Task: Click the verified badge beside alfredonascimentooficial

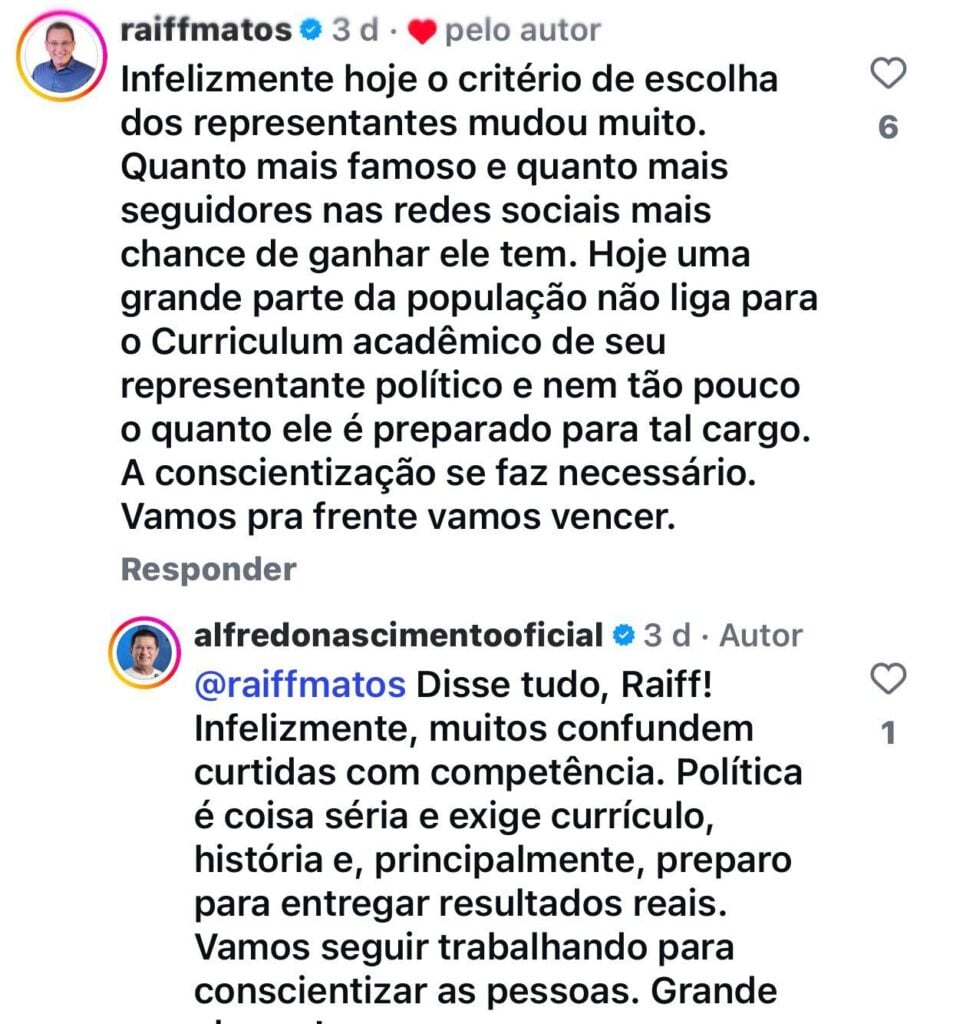Action: 621,635
